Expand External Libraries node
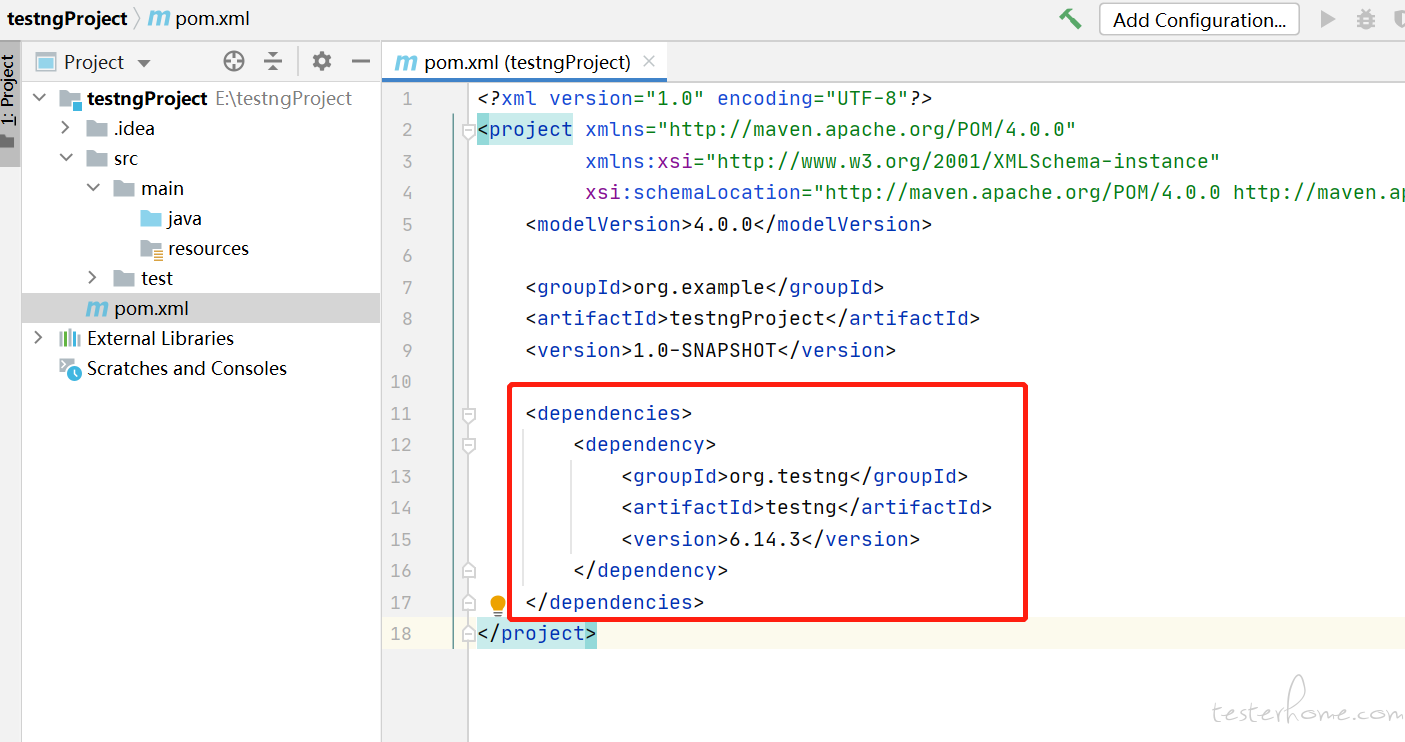The width and height of the screenshot is (1405, 742). click(39, 338)
